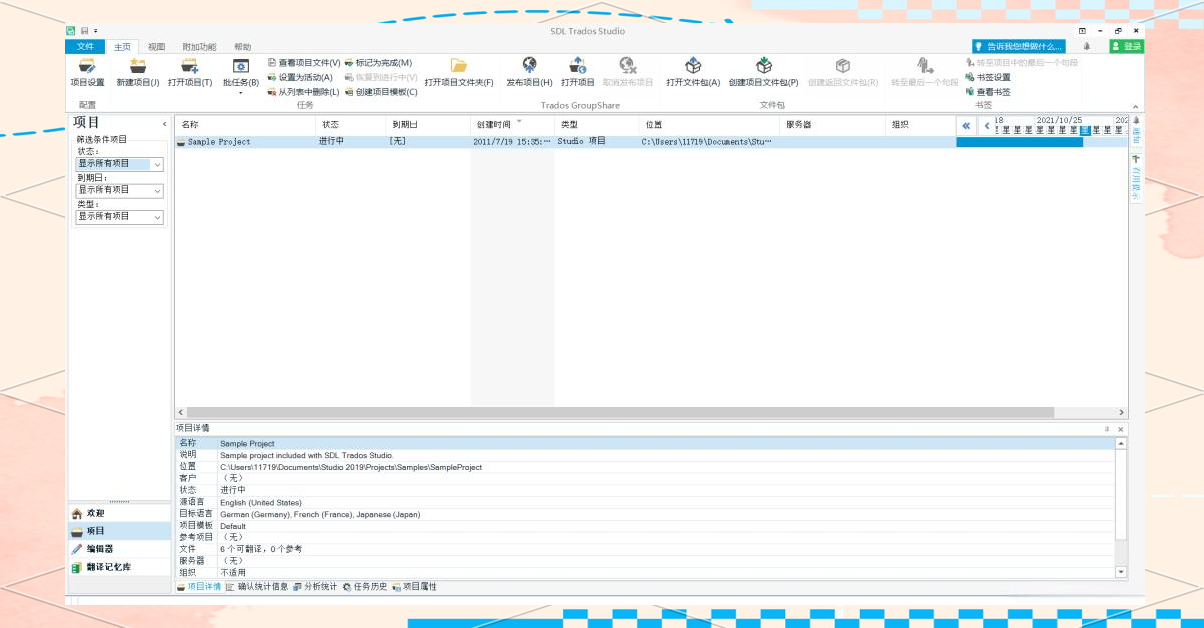
Task: Click the C:\Users\11719 path in details
Action: [x=351, y=467]
